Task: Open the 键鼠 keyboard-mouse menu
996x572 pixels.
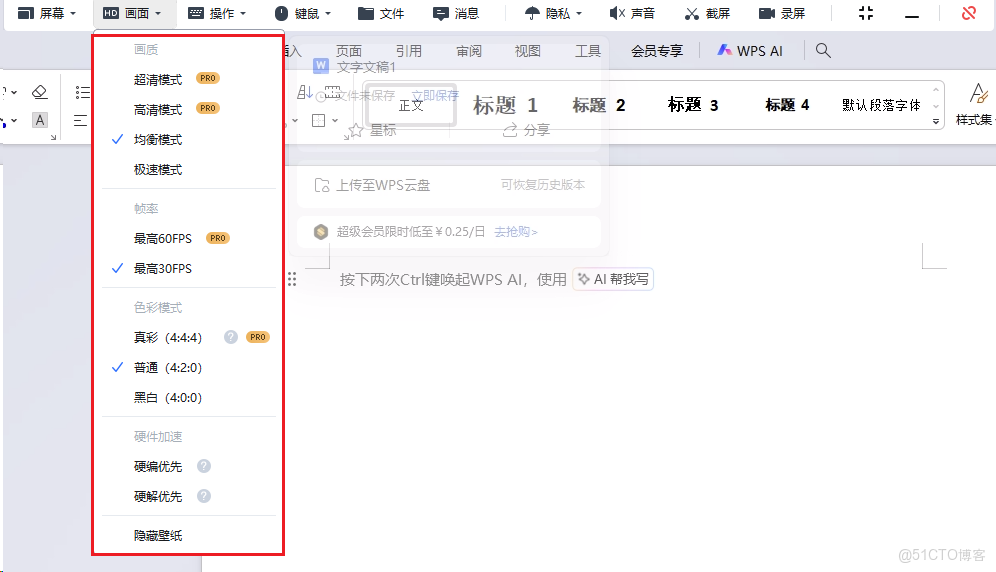Action: point(302,13)
